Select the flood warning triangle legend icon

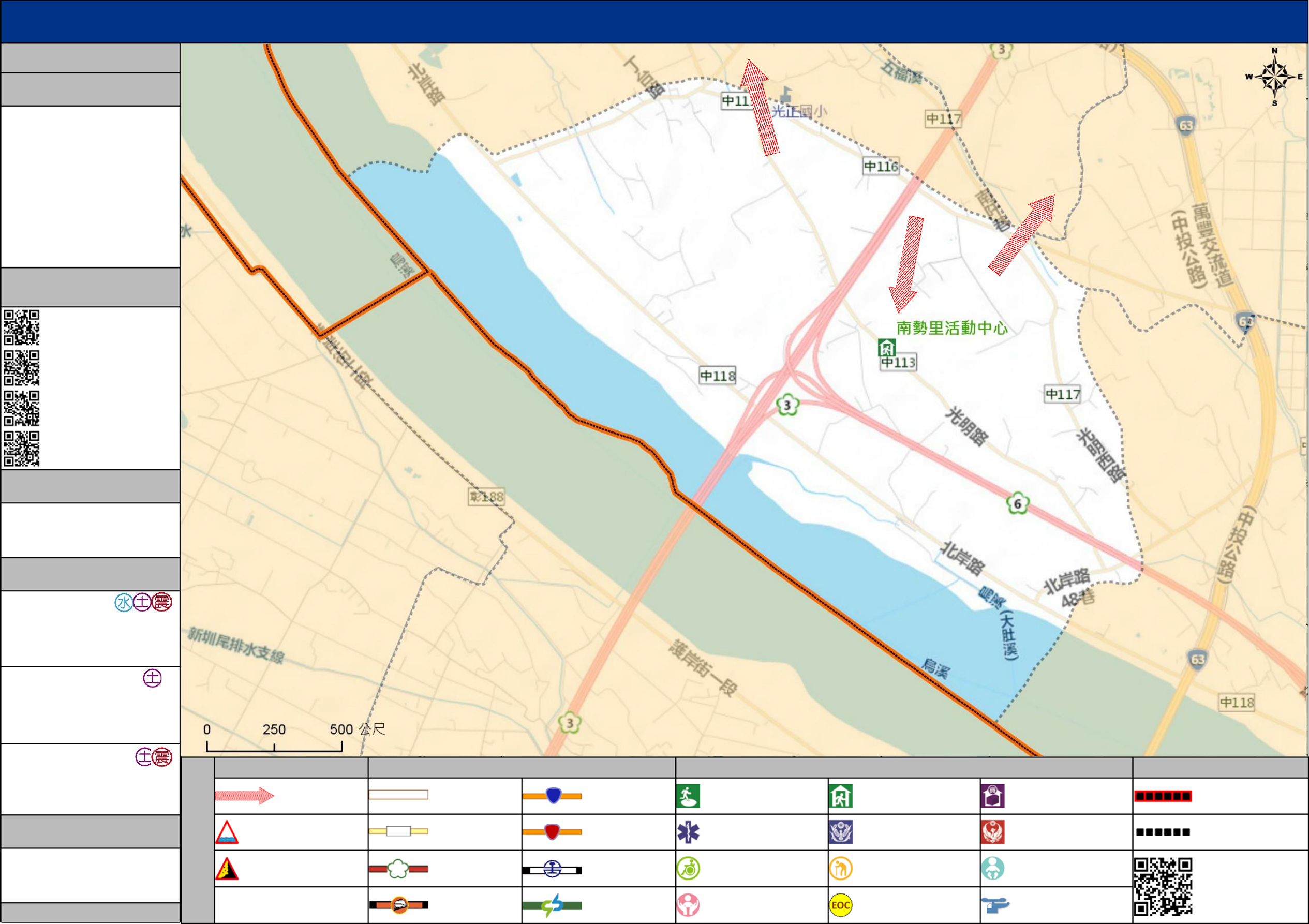(227, 832)
